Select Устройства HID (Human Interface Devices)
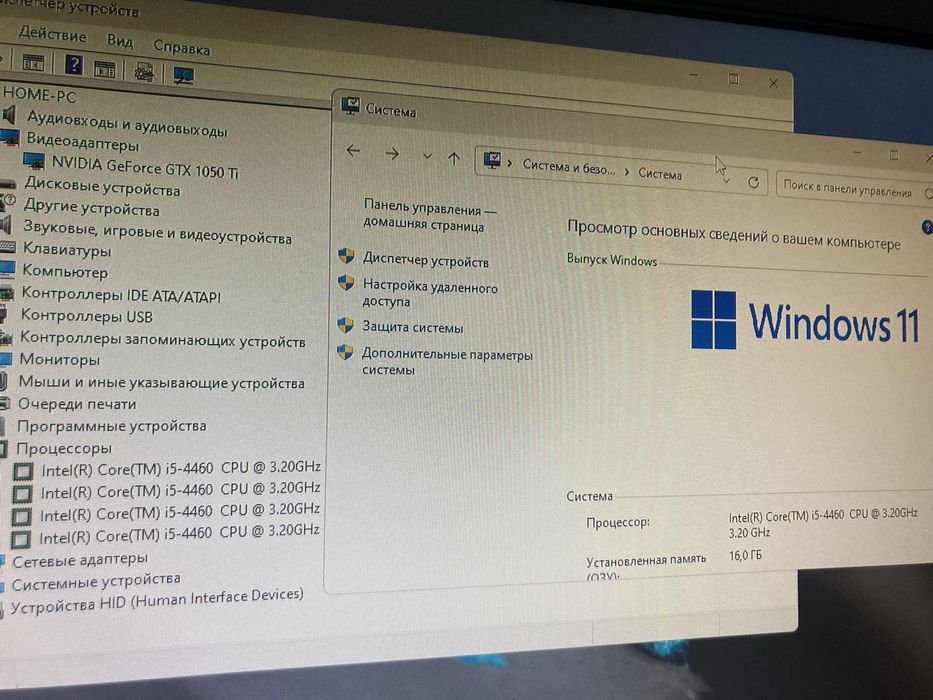 click(157, 601)
